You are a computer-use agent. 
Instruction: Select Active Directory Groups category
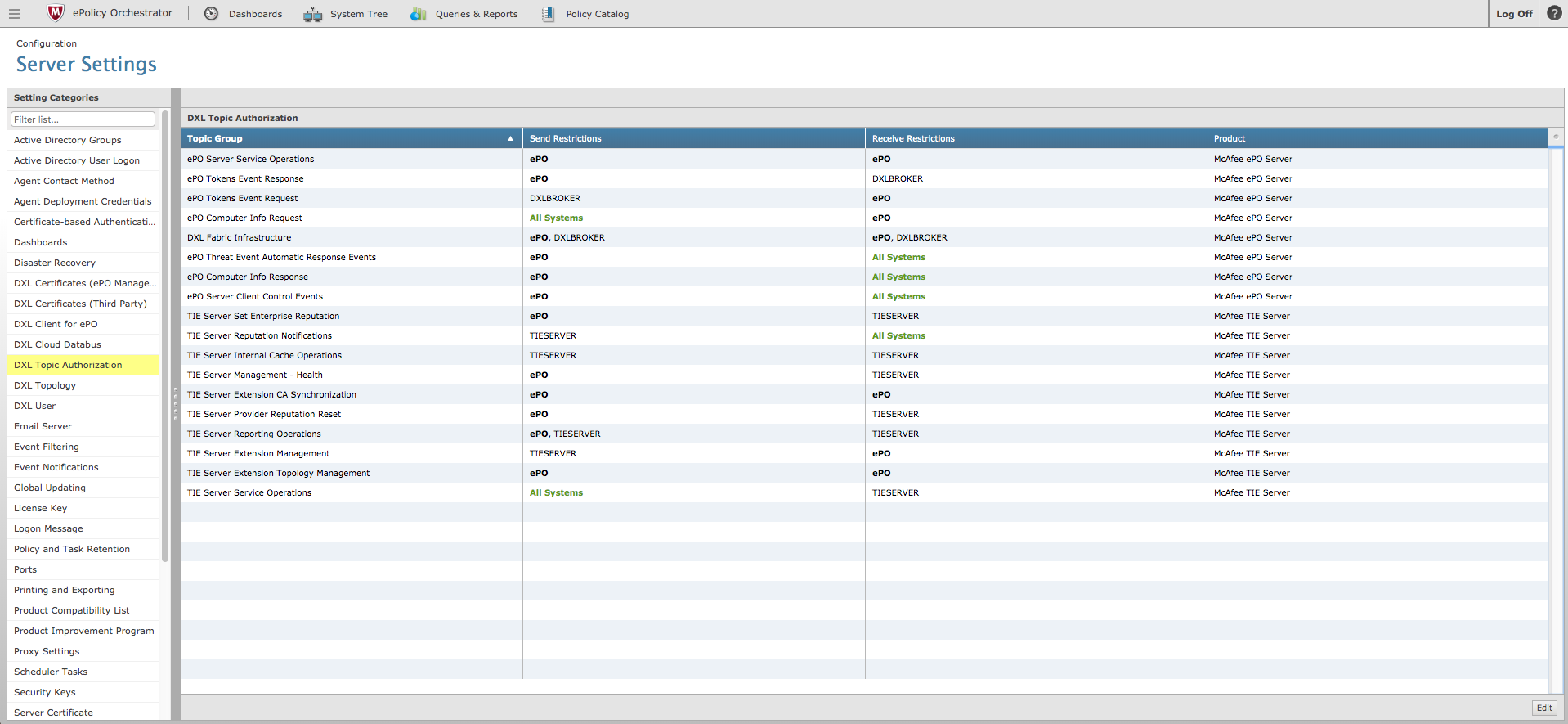tap(83, 140)
